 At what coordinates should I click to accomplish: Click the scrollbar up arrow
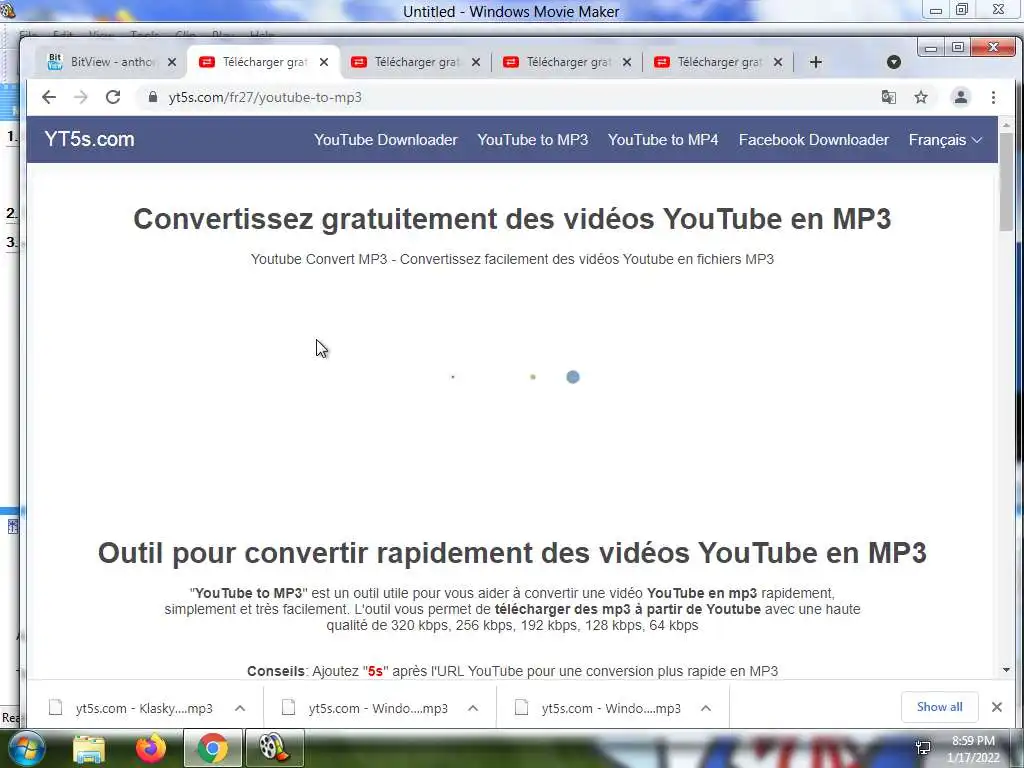click(1006, 124)
